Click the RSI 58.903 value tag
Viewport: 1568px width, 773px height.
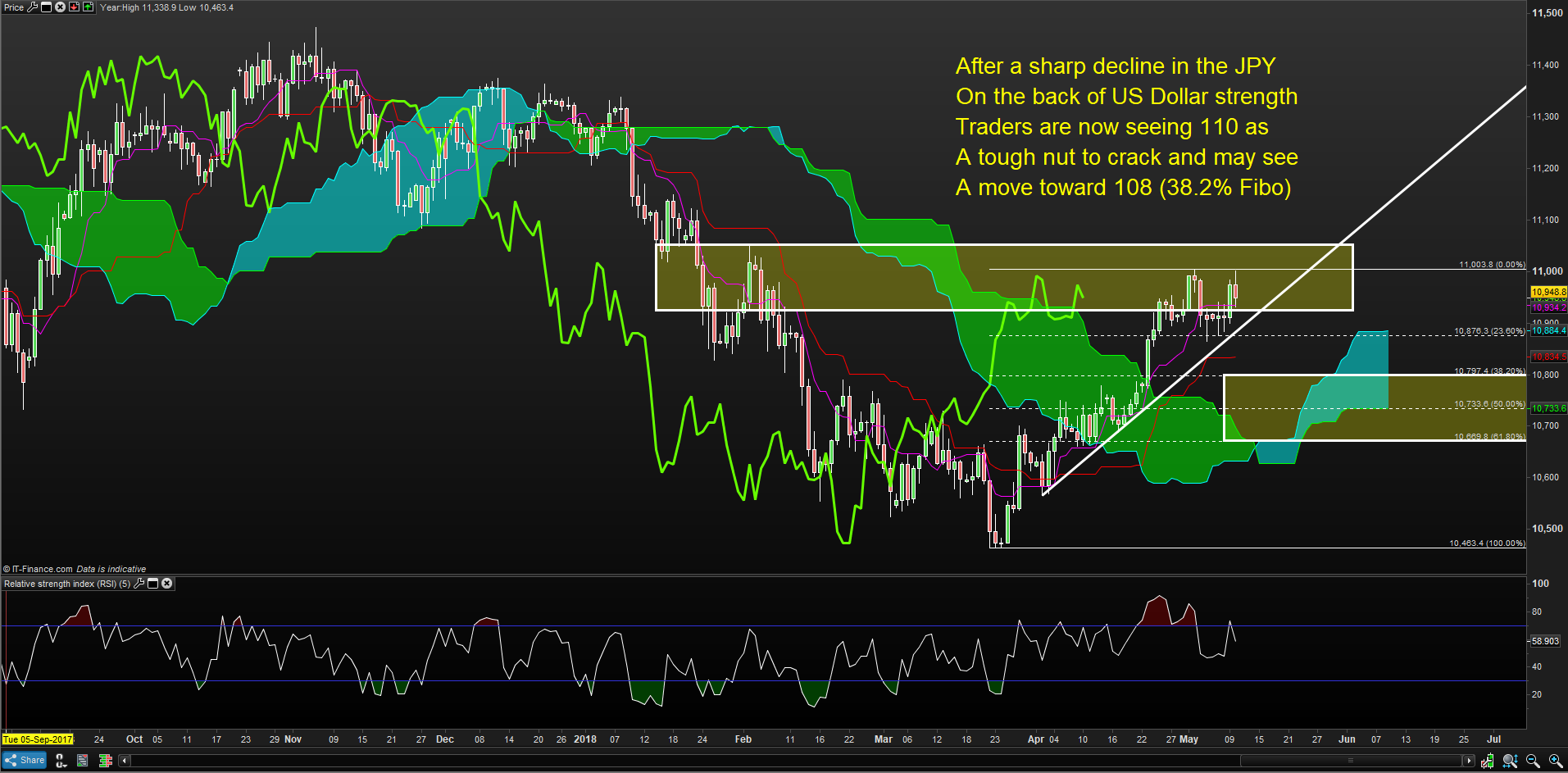(x=1545, y=641)
